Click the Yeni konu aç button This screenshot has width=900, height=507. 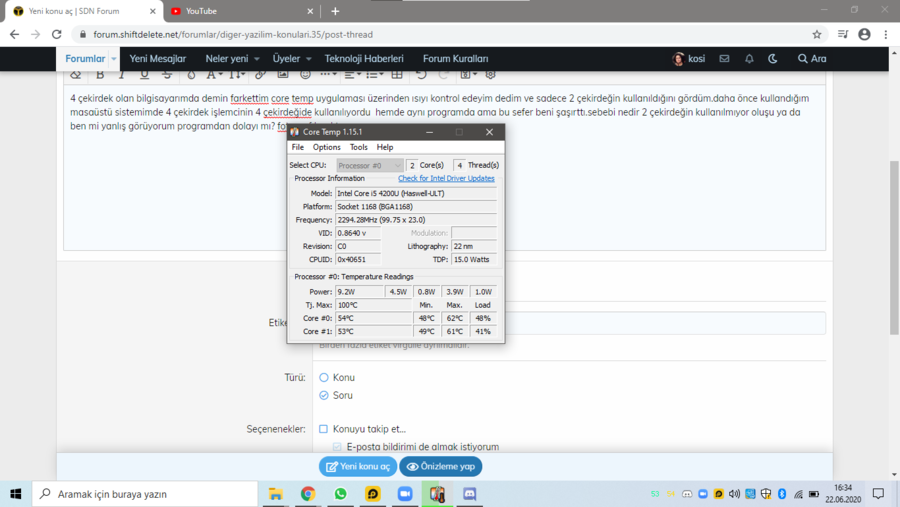[358, 466]
